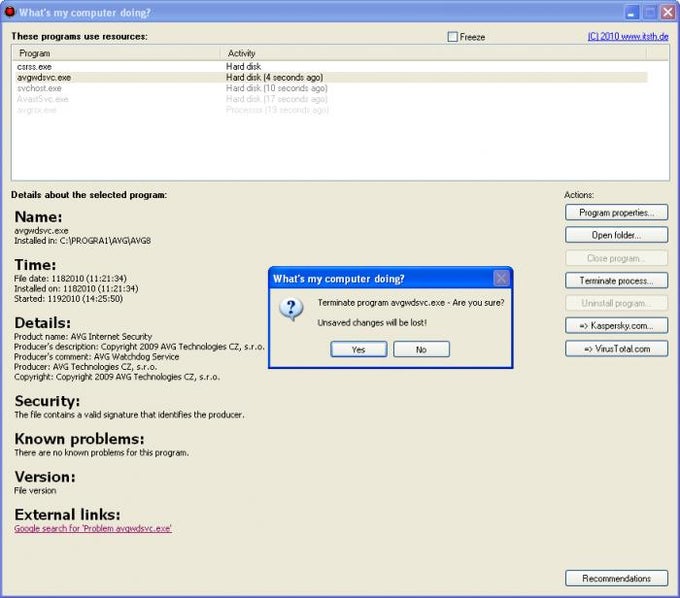Open the VirusTotal.com lookup button
Image resolution: width=680 pixels, height=598 pixels.
tap(616, 349)
